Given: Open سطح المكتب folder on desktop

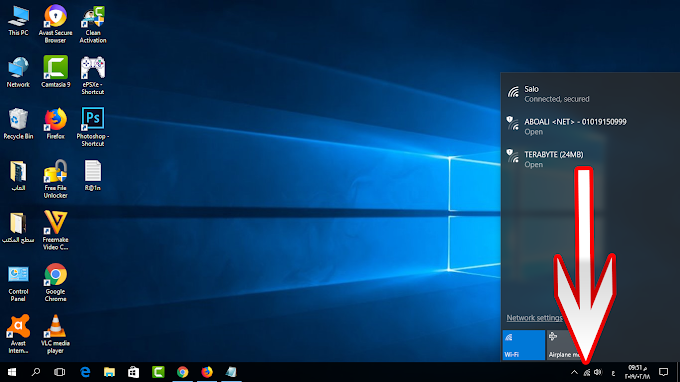Looking at the screenshot, I should [18, 228].
